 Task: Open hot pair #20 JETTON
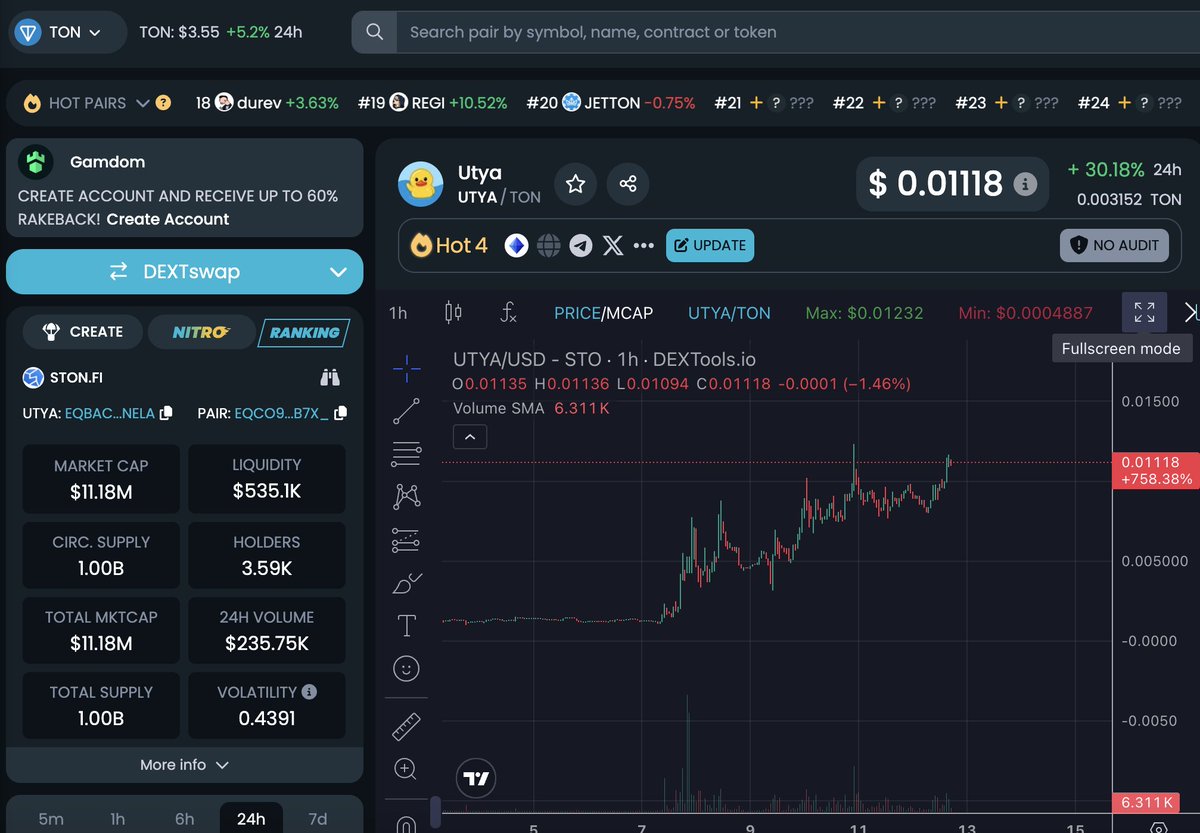(x=611, y=103)
